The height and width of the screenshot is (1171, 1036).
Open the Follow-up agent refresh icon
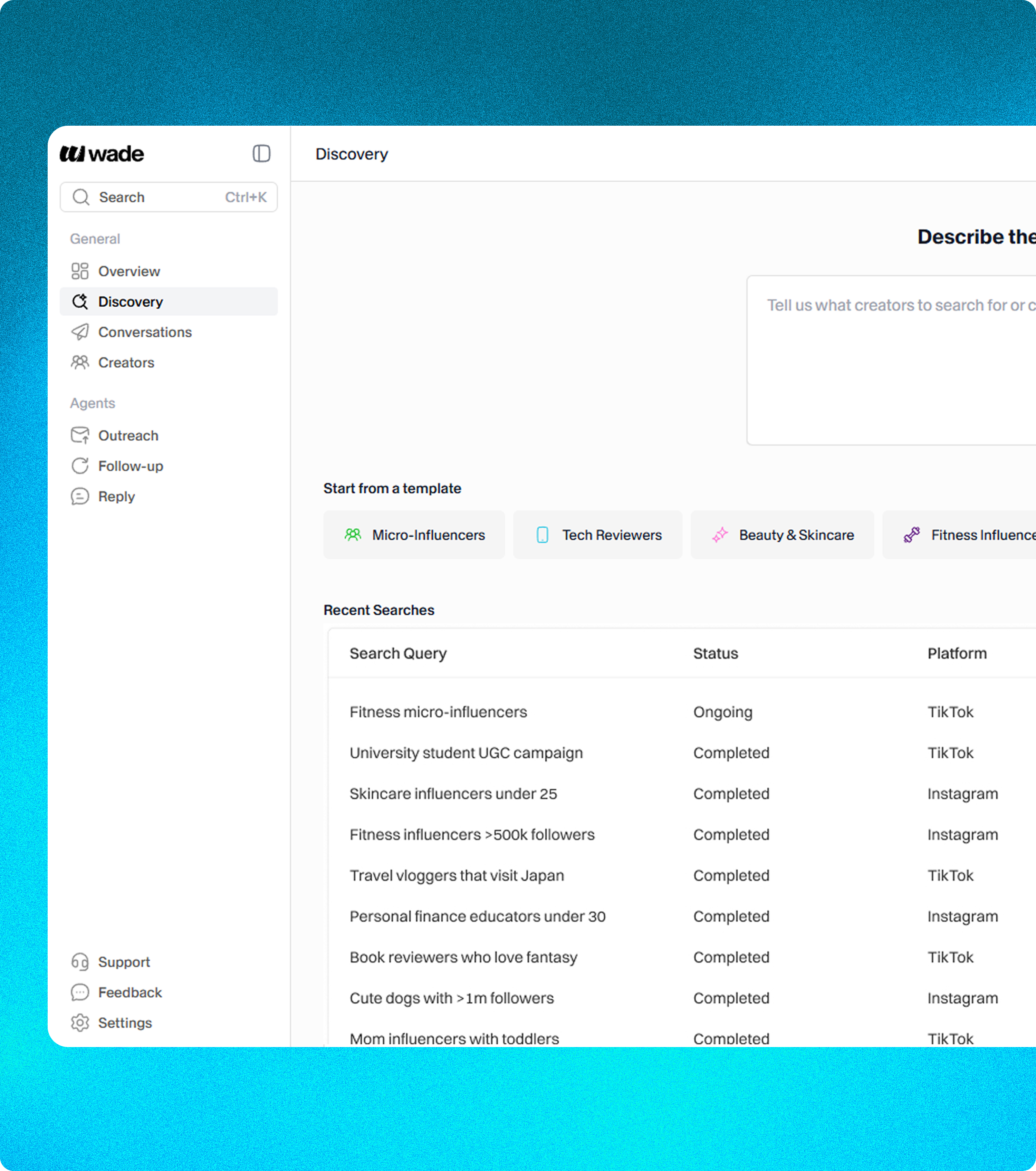click(80, 466)
